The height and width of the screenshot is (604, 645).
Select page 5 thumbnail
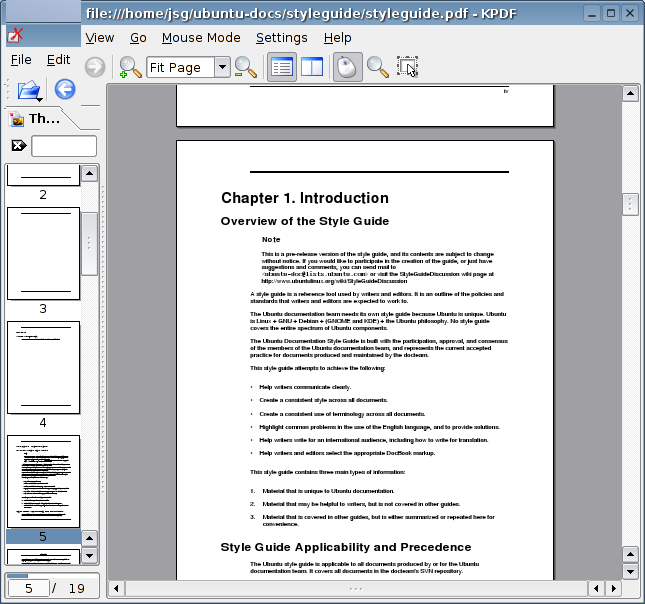tap(43, 481)
